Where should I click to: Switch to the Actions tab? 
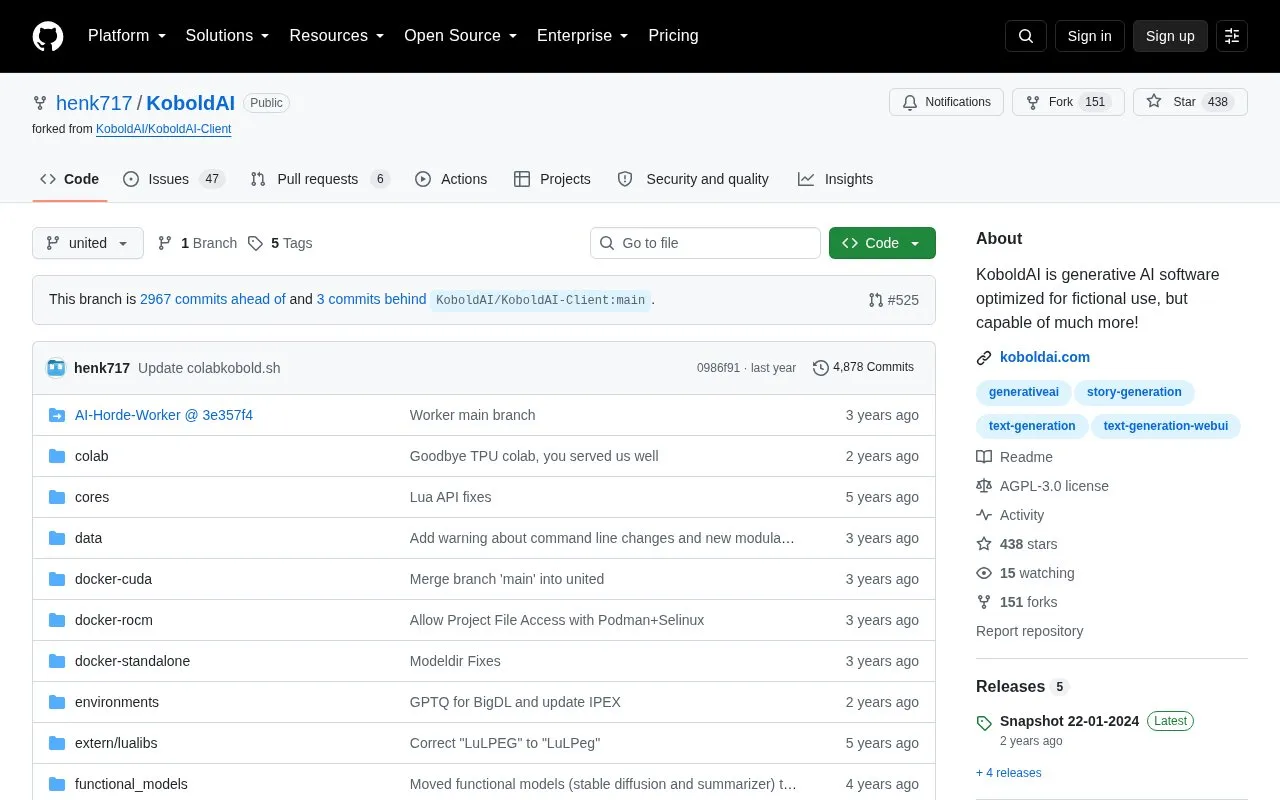pyautogui.click(x=451, y=179)
